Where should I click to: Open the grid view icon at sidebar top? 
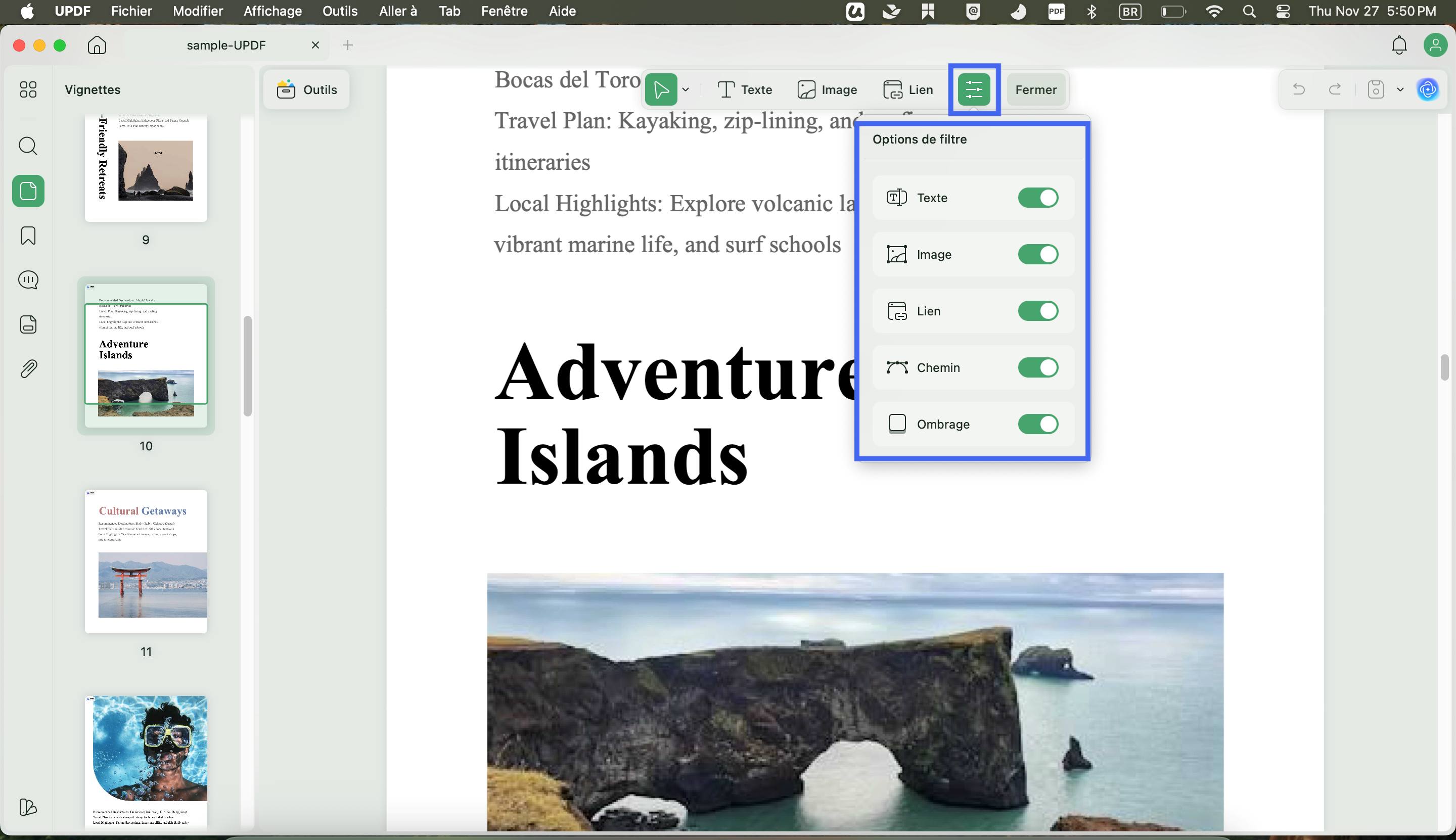(28, 89)
